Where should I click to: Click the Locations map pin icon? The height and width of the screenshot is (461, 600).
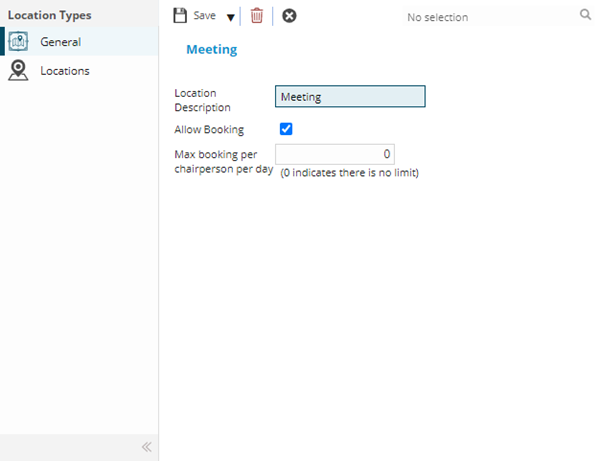pyautogui.click(x=18, y=71)
